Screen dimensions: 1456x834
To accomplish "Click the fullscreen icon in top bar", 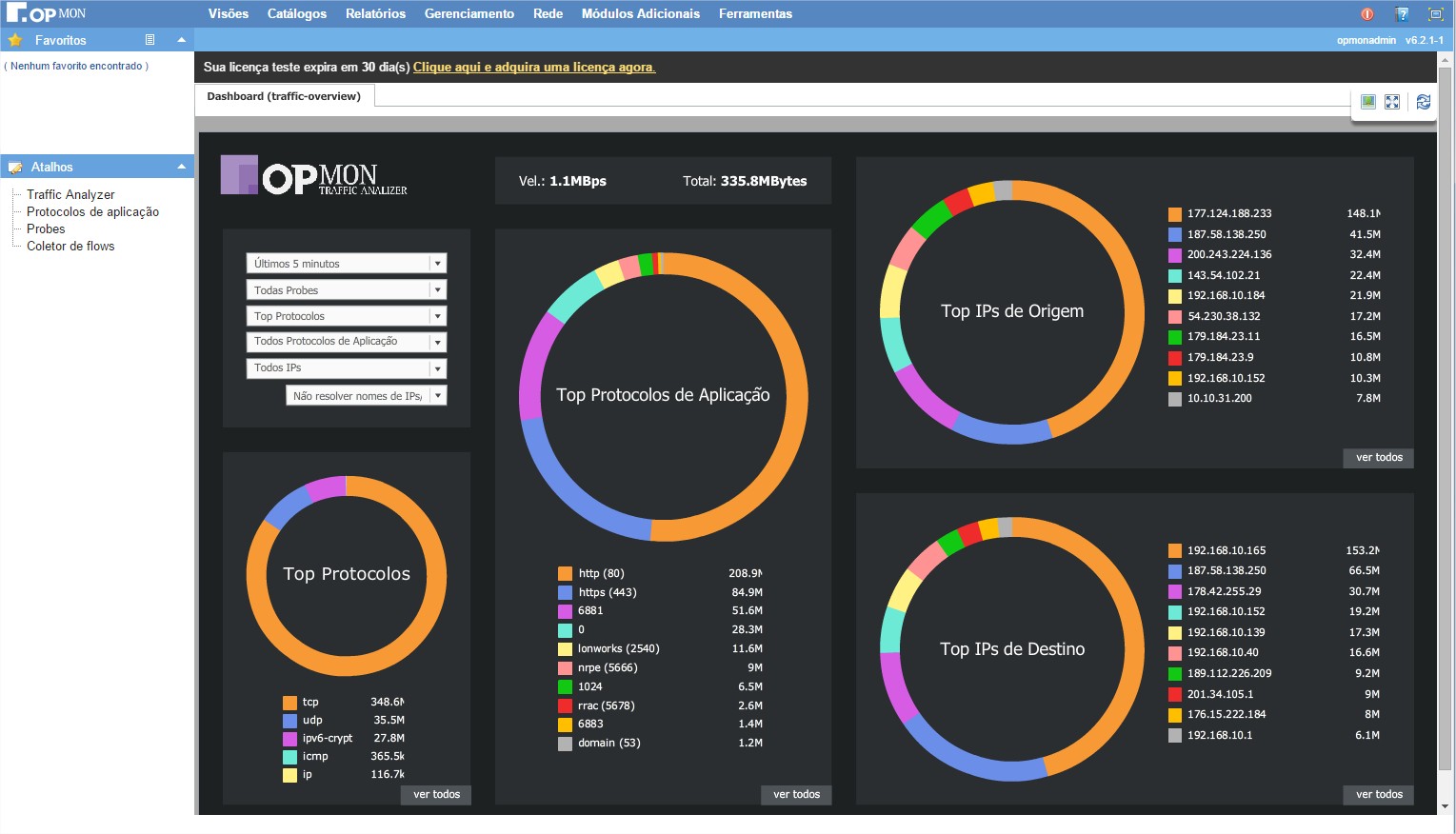I will click(x=1435, y=14).
